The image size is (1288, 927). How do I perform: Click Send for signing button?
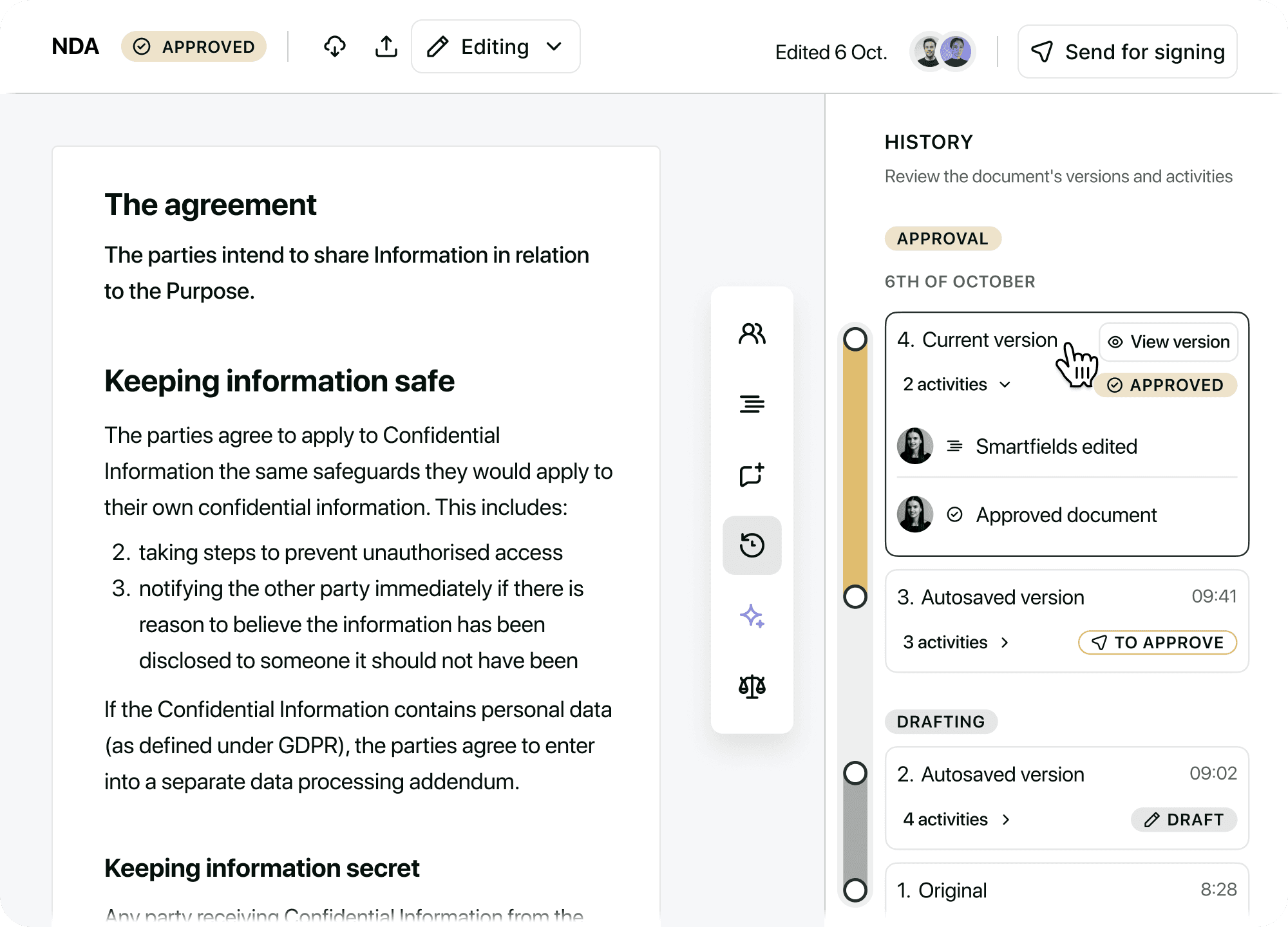1127,51
